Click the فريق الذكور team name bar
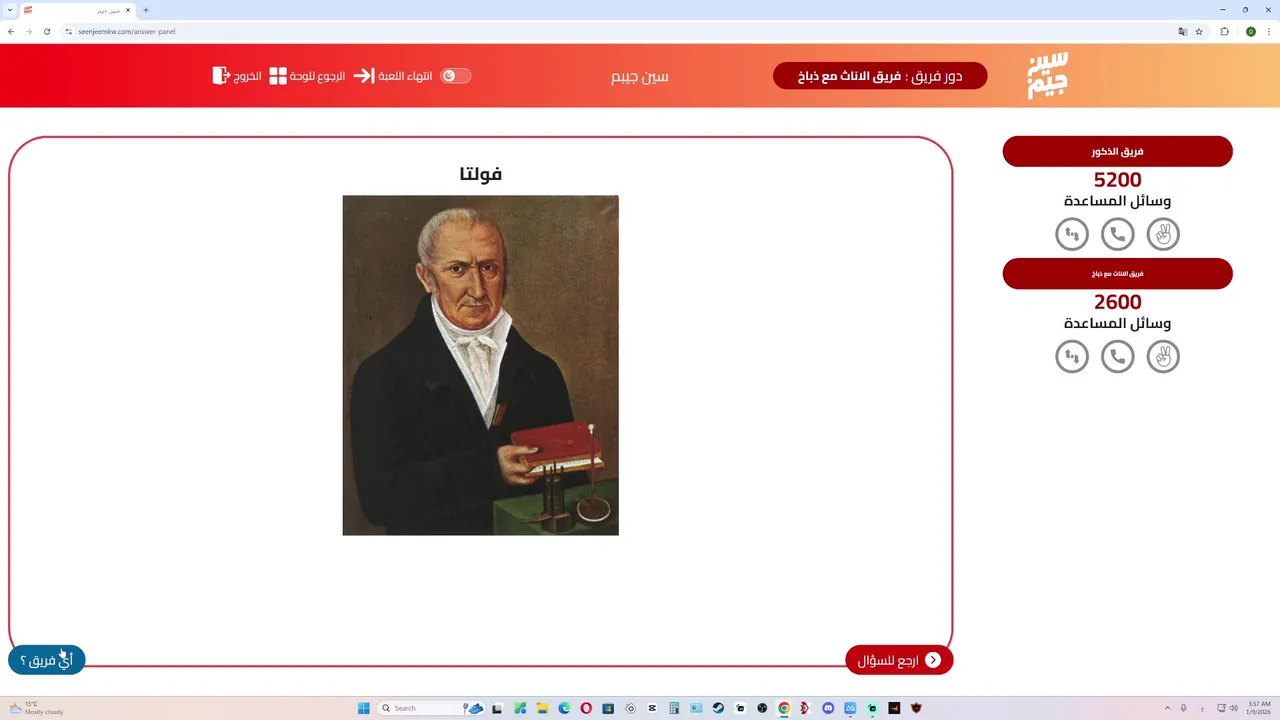 (1117, 151)
